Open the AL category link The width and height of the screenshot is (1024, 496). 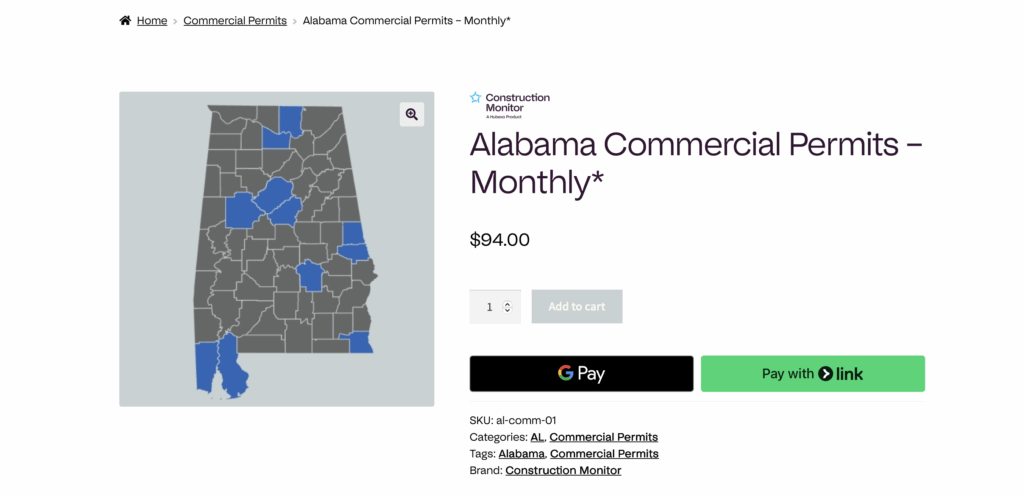(537, 437)
